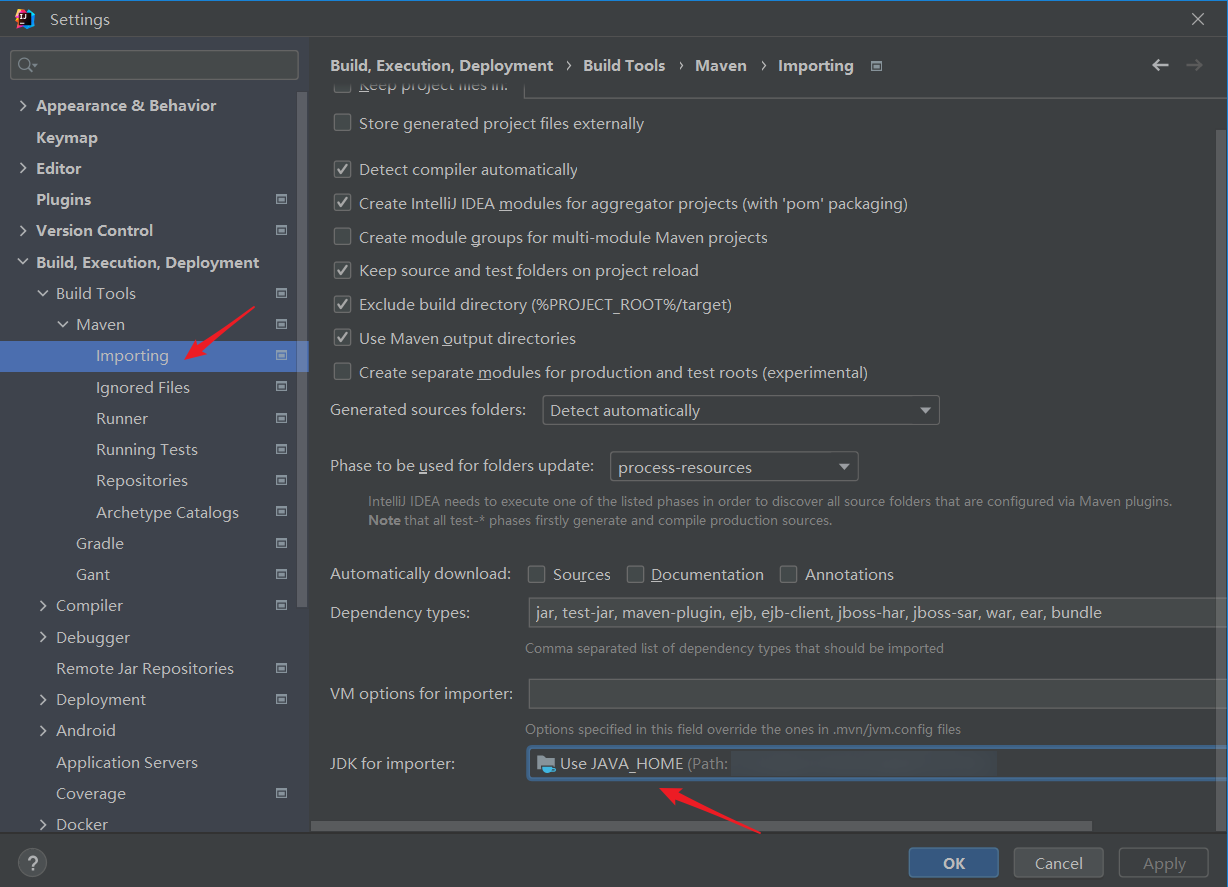This screenshot has width=1228, height=887.
Task: Toggle Use Maven output directories
Action: tap(342, 338)
